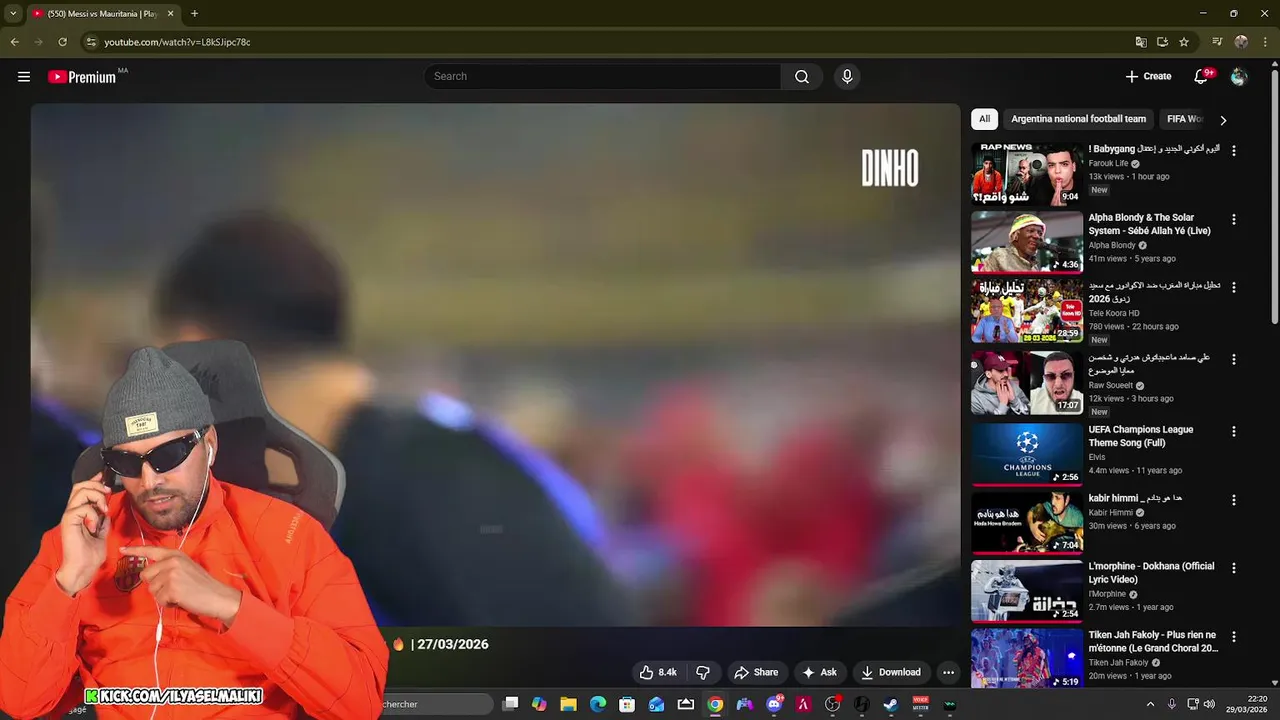Screen dimensions: 1280x720
Task: Open UEFA Champions League Theme thumbnail
Action: (1027, 454)
